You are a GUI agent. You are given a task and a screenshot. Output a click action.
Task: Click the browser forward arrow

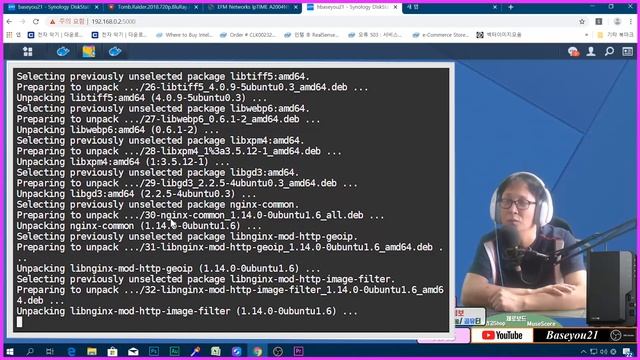(22, 22)
